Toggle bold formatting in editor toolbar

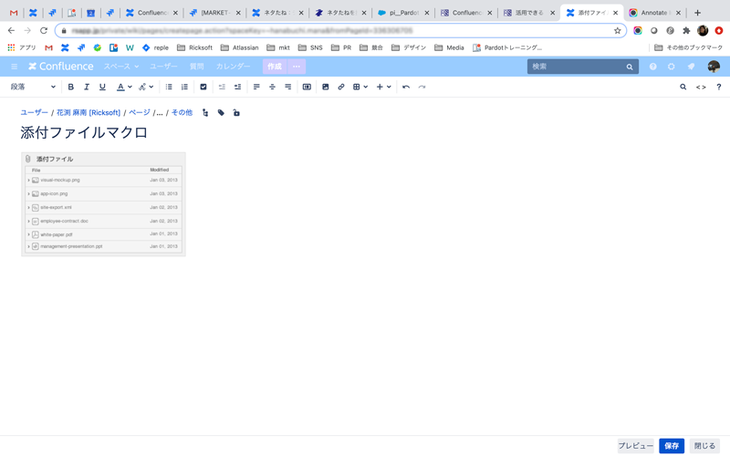71,87
